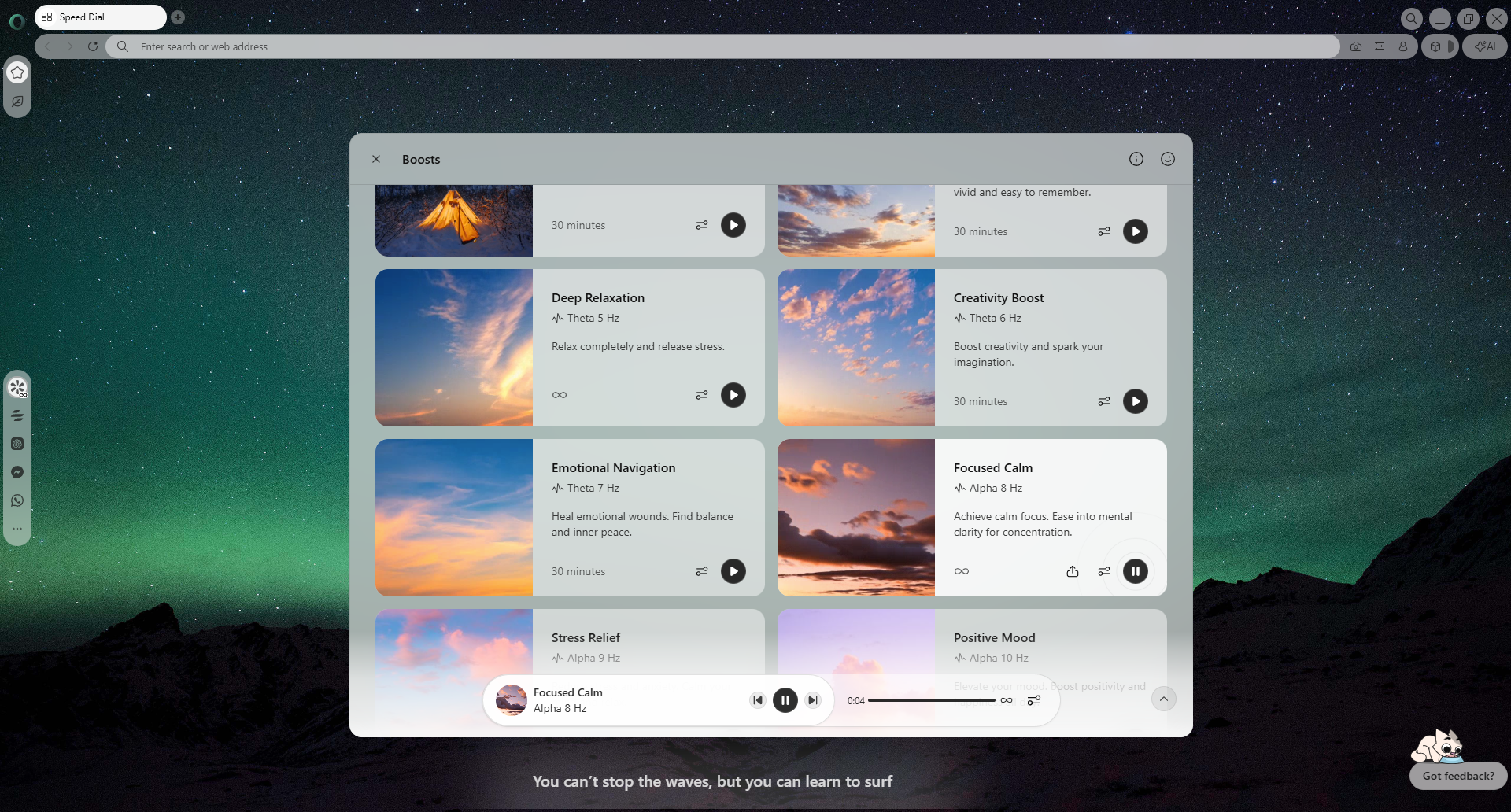Toggle infinite loop on Deep Relaxation card
Image resolution: width=1511 pixels, height=812 pixels.
559,395
